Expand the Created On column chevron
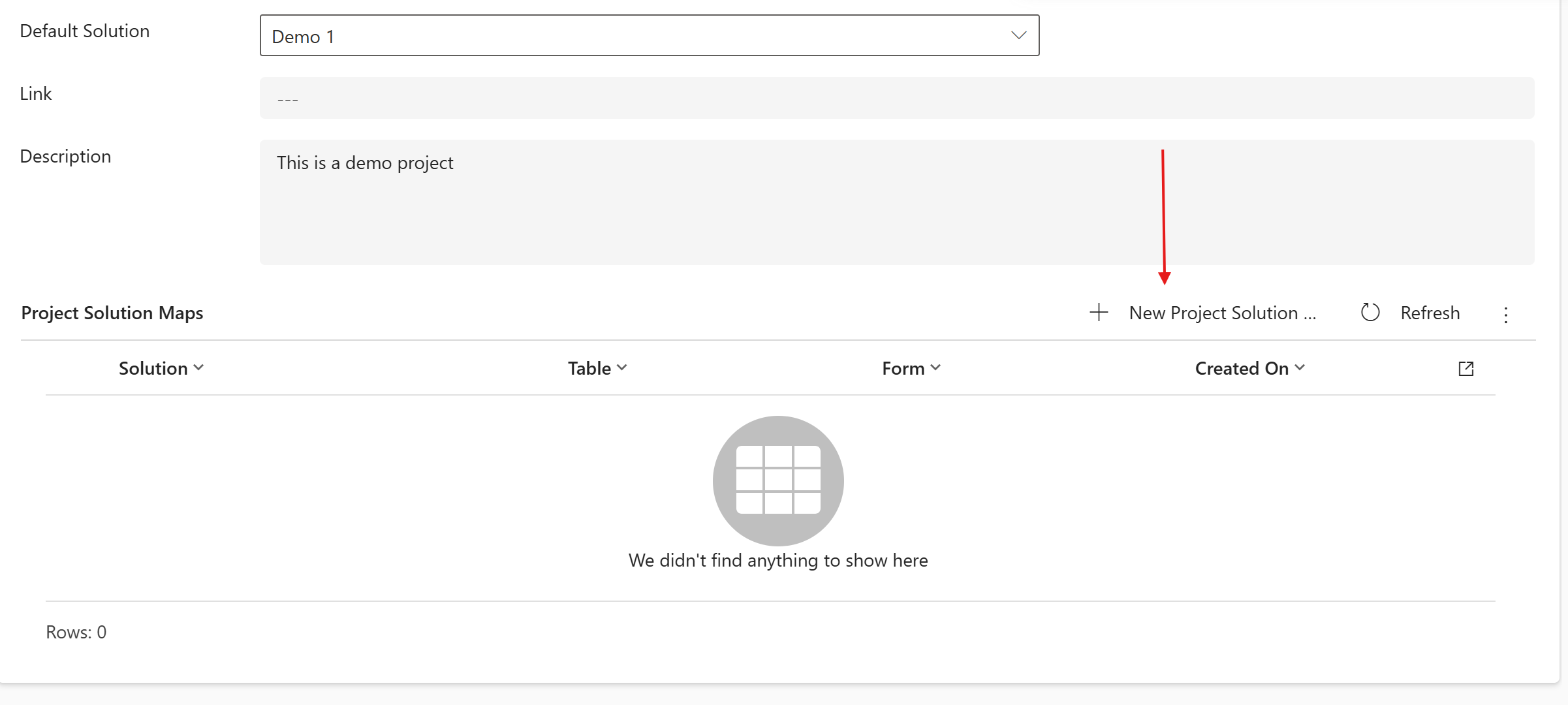This screenshot has width=1568, height=705. click(1300, 368)
